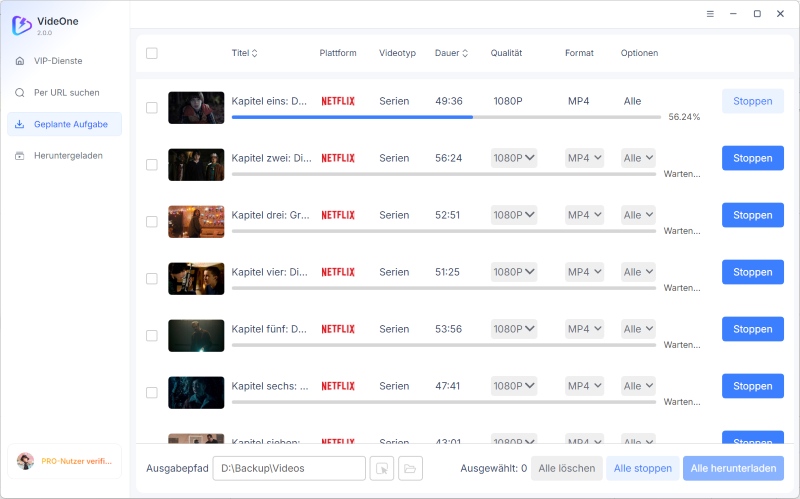
Task: Click Stoppen for Kapitel zwei
Action: coord(753,158)
